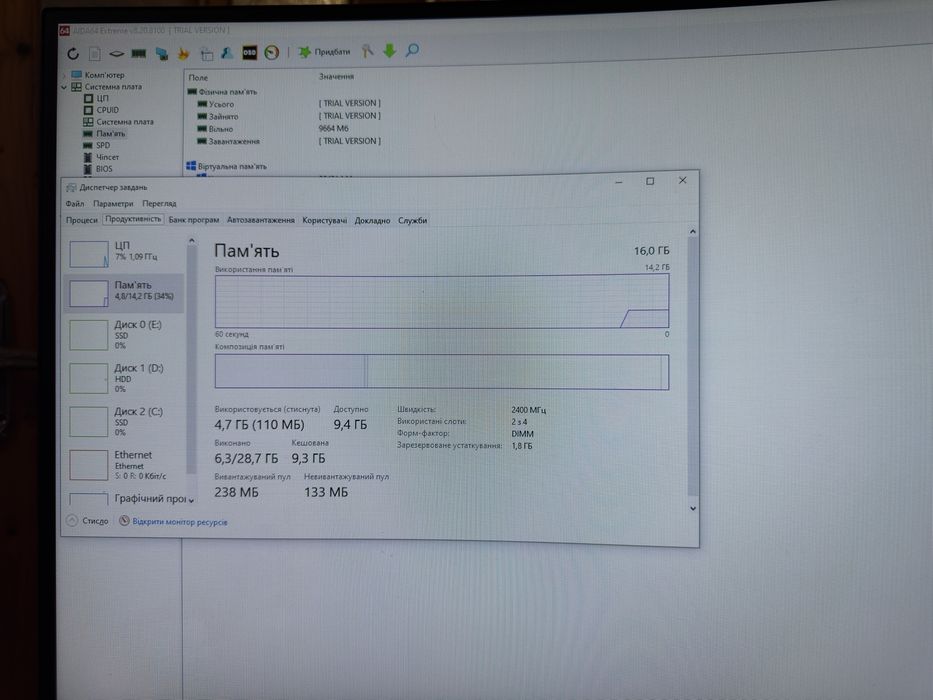This screenshot has height=700, width=933.
Task: Click the AIDA64 Refresh toolbar icon
Action: coord(73,54)
